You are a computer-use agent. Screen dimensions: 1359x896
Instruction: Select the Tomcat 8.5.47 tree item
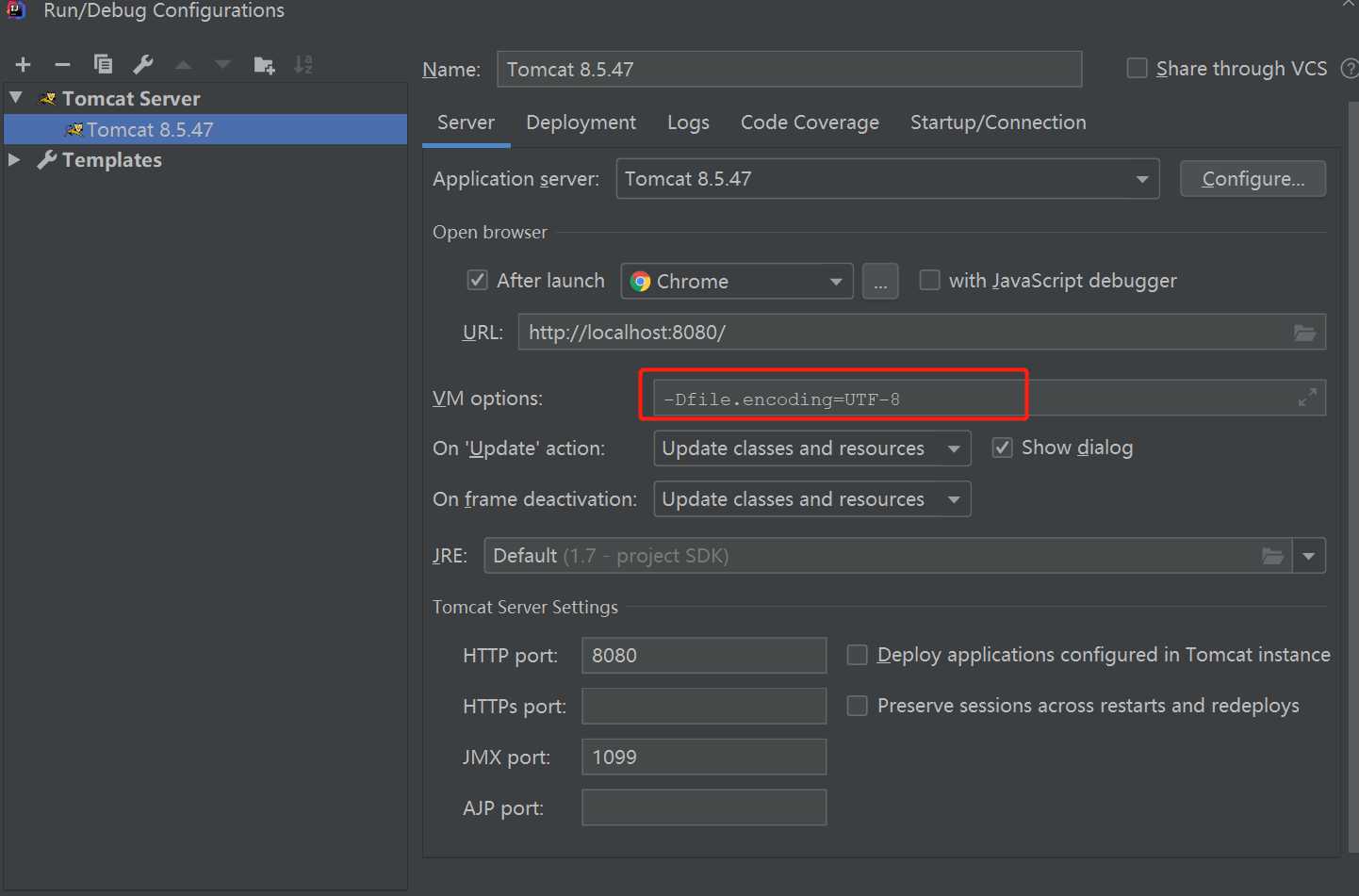point(205,129)
